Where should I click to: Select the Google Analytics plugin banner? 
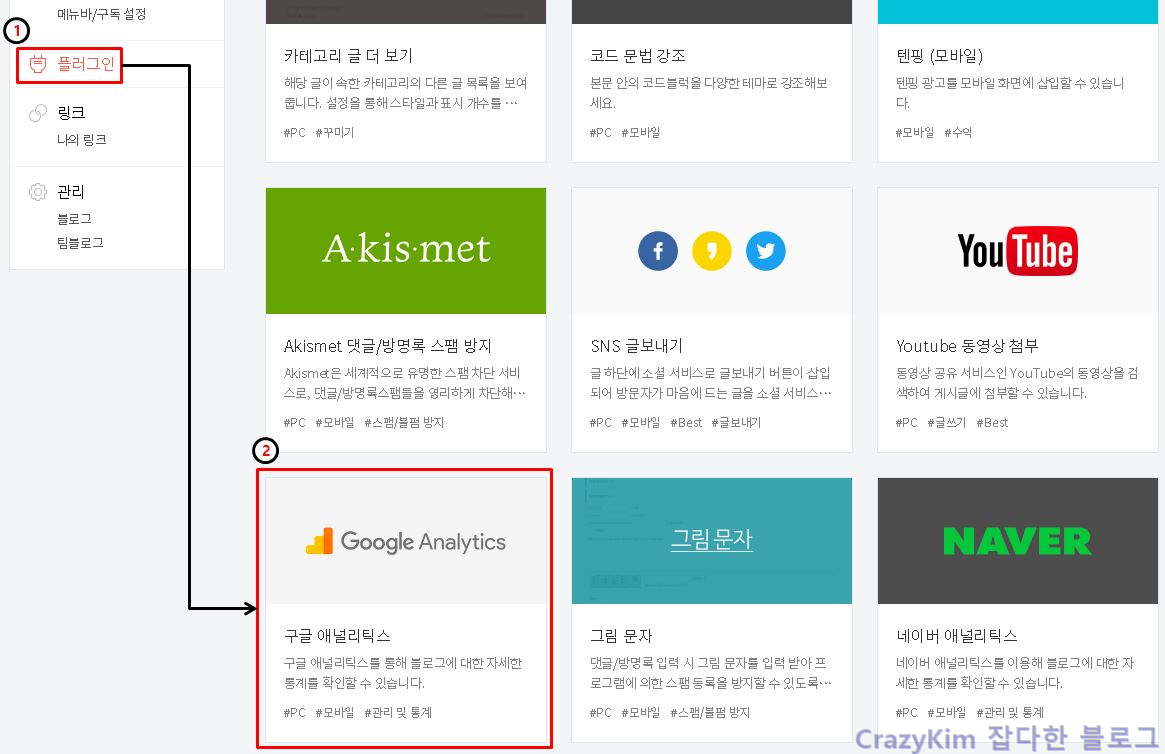[x=406, y=541]
